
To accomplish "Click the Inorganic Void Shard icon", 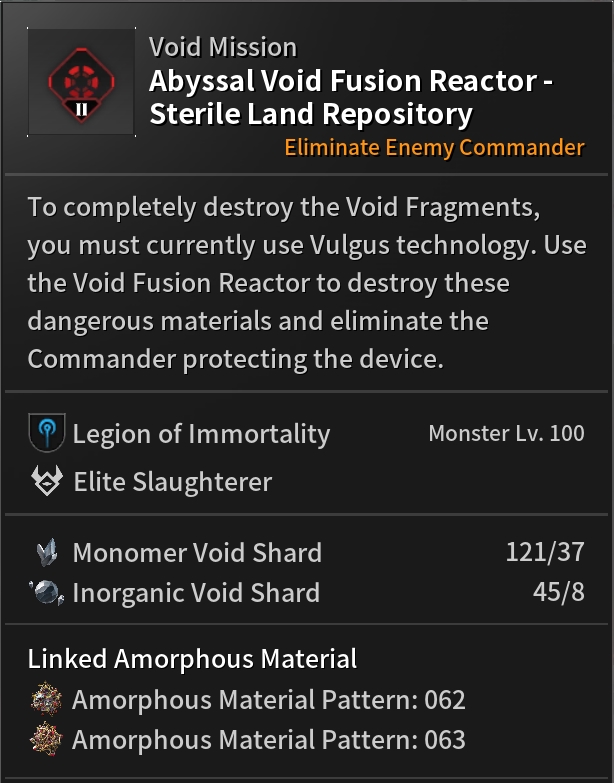I will click(x=45, y=592).
